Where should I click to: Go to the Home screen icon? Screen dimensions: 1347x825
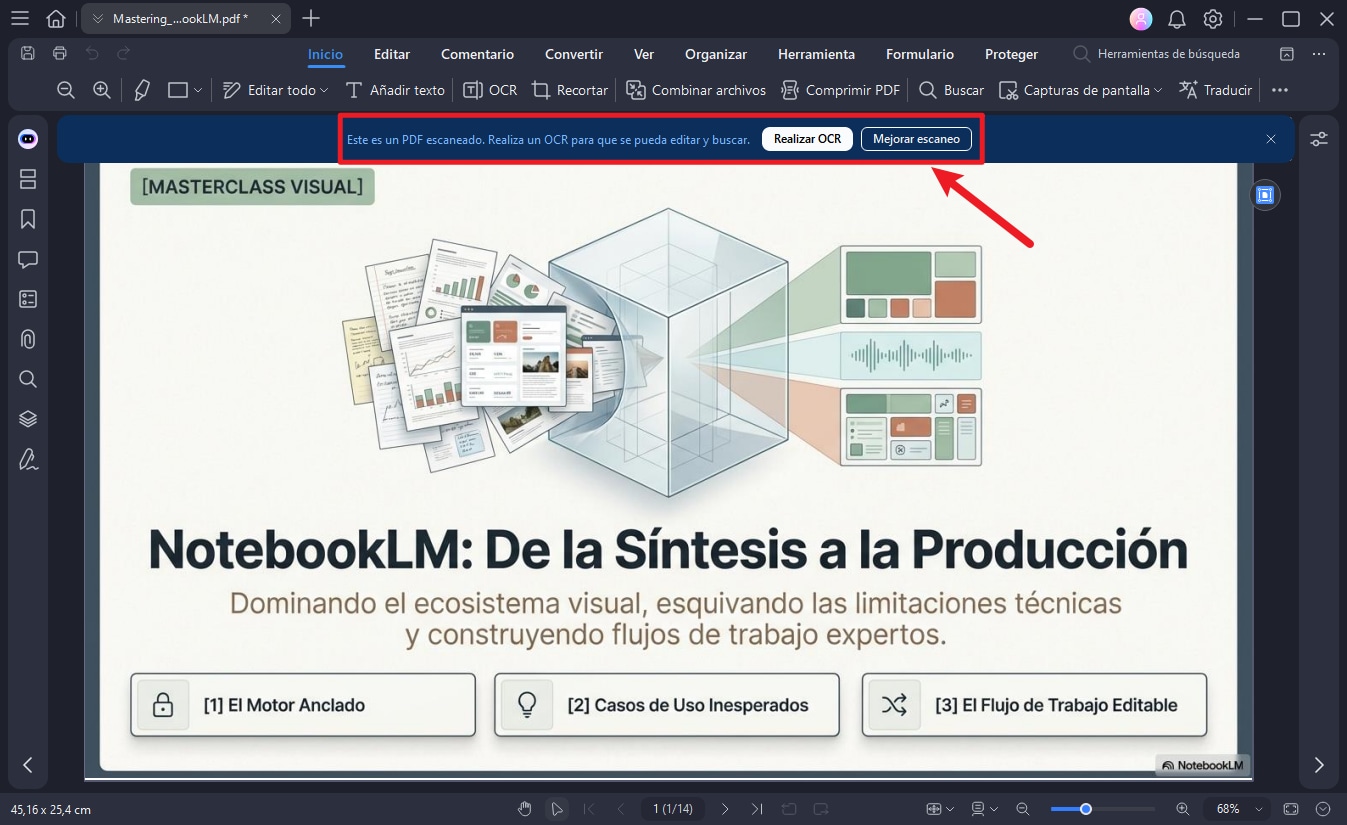[57, 19]
